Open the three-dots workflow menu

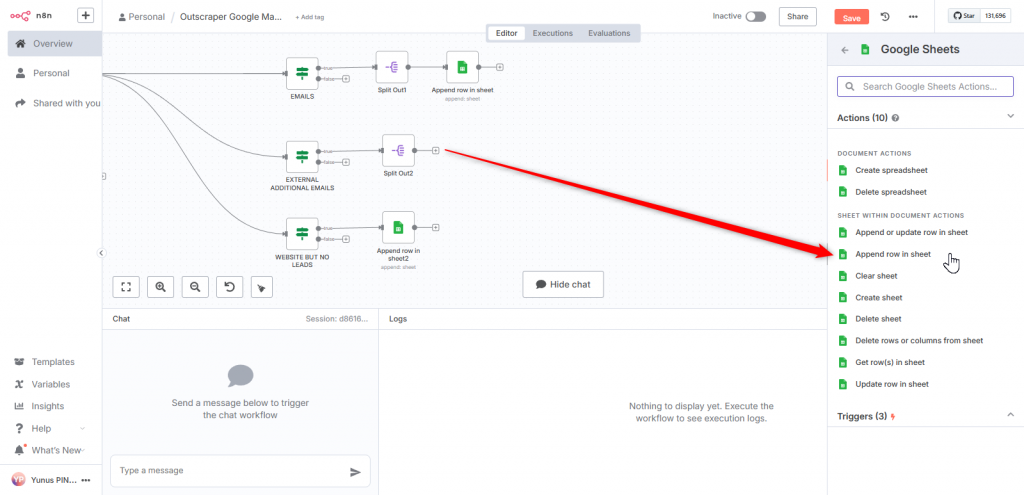point(913,17)
